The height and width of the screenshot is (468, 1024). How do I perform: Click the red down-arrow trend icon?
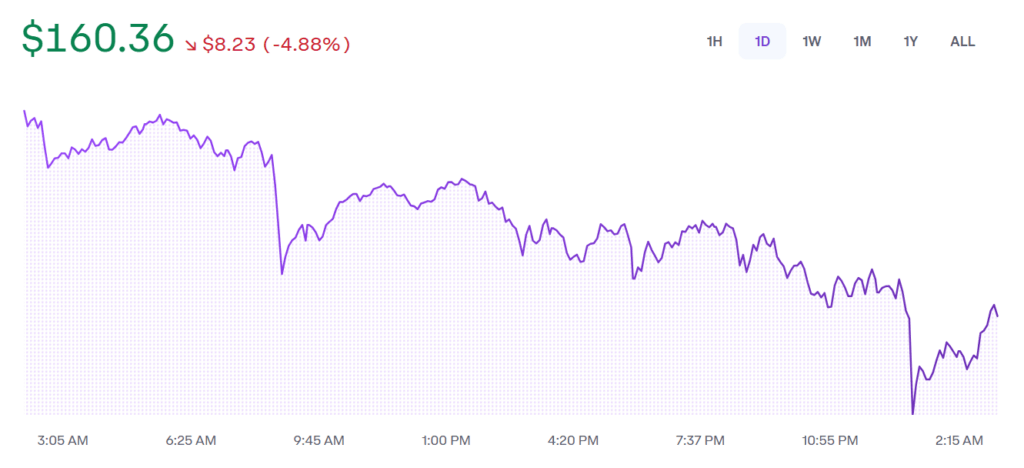191,45
